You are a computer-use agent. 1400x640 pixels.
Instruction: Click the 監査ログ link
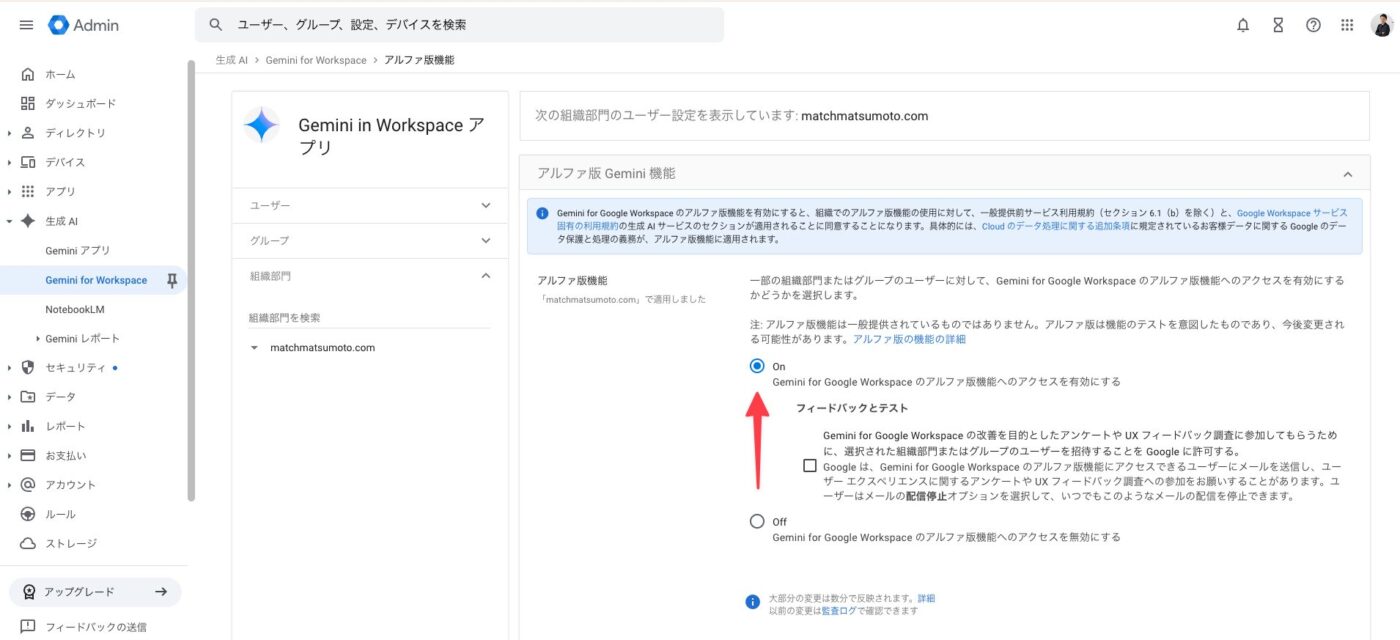point(838,610)
